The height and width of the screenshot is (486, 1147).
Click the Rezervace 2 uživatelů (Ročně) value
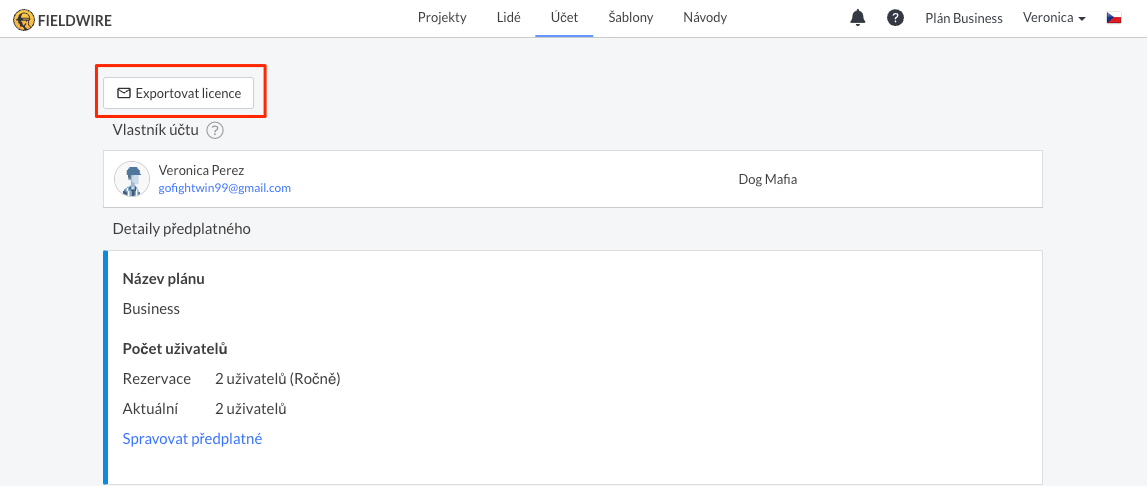[x=278, y=379]
